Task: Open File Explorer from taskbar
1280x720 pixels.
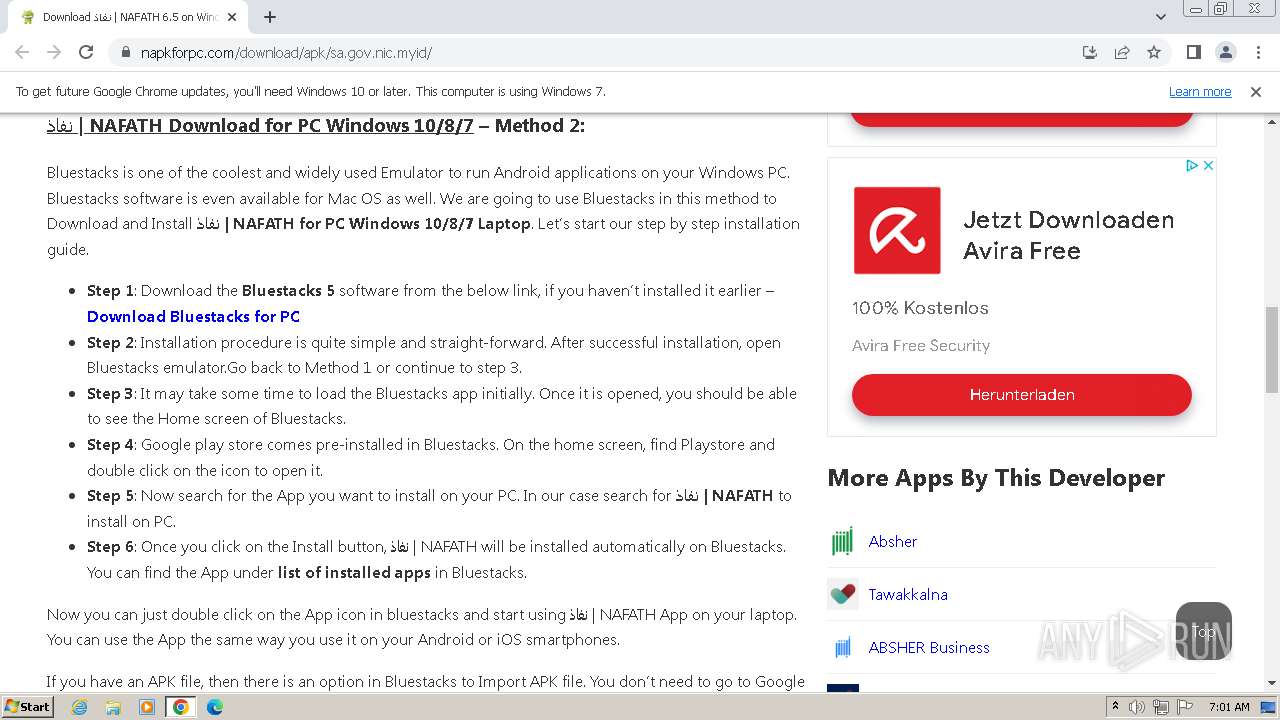Action: click(x=113, y=707)
